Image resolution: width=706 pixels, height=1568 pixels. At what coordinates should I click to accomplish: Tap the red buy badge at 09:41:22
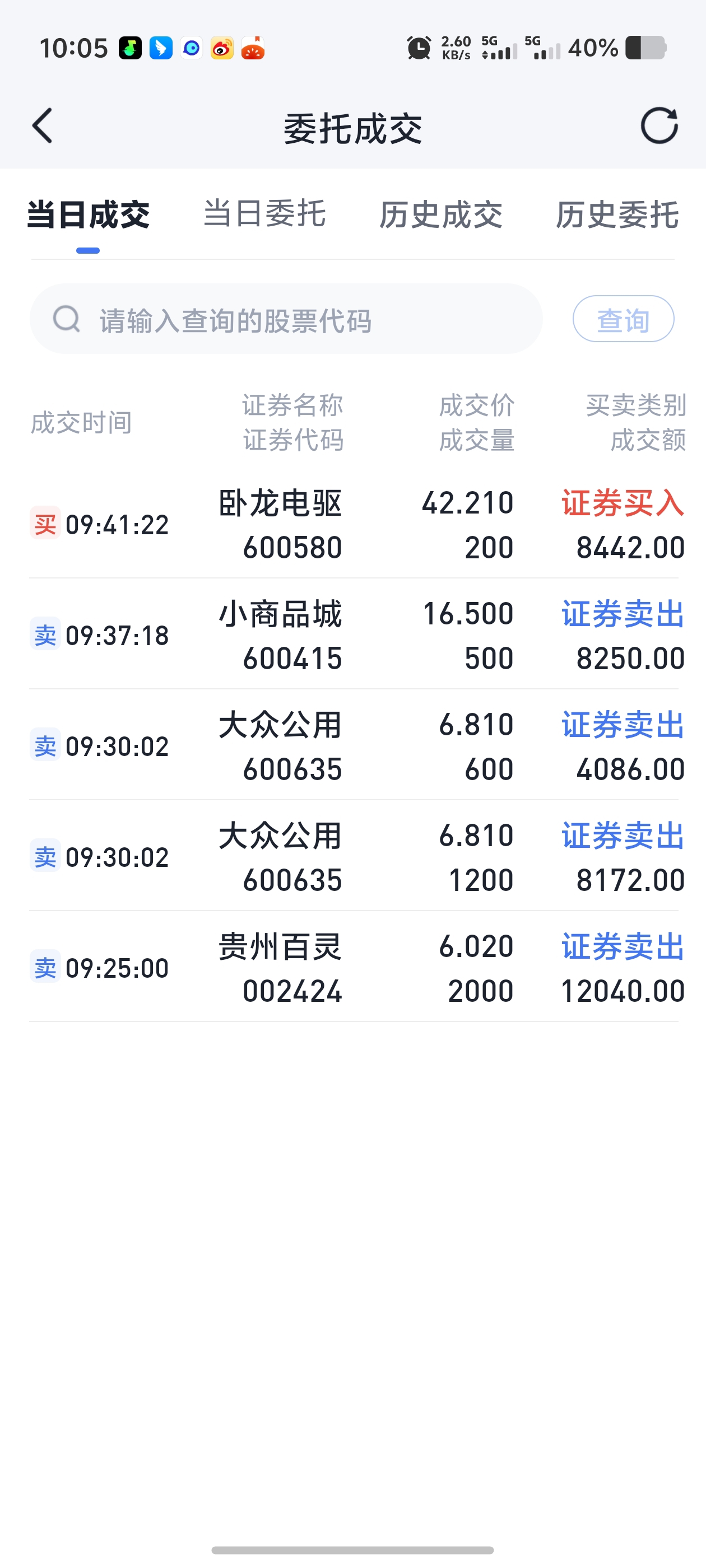(x=45, y=524)
